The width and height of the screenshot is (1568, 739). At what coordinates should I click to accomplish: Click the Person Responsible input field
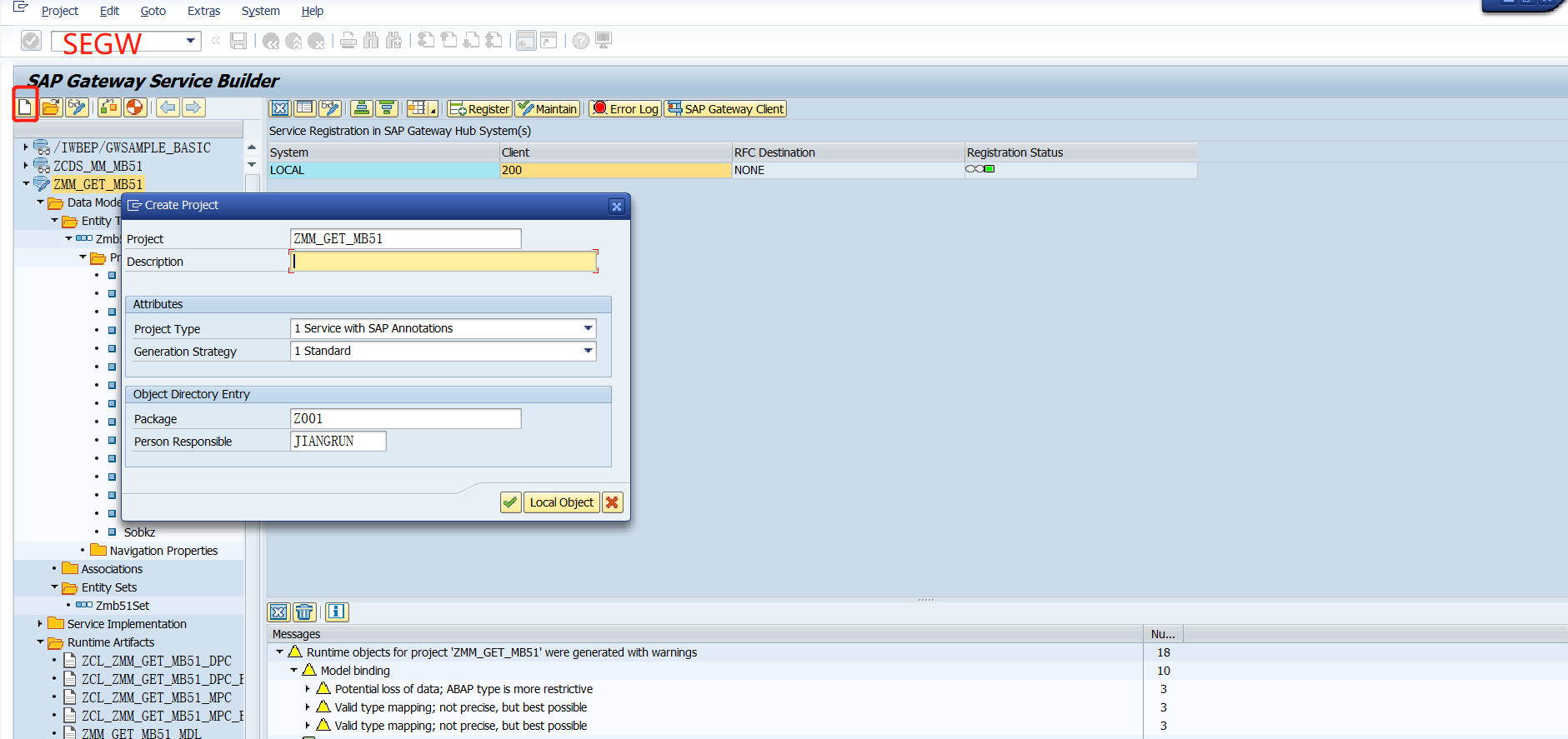point(338,442)
